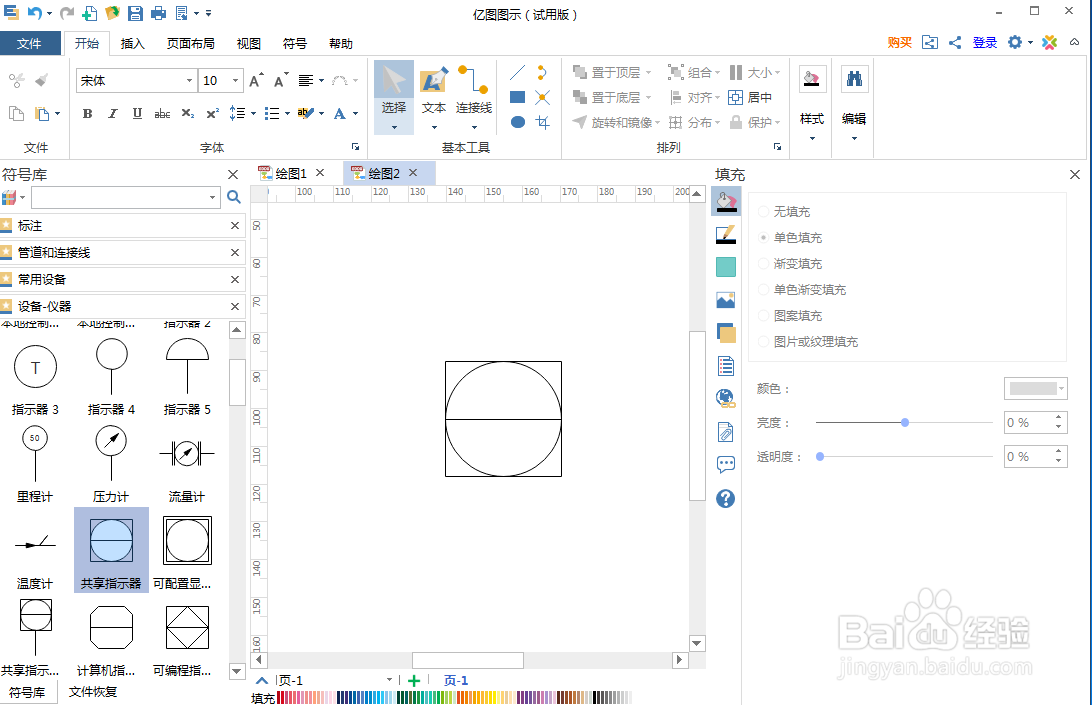Viewport: 1092px width, 705px height.
Task: Select the 渐变填充 radio option
Action: point(762,263)
